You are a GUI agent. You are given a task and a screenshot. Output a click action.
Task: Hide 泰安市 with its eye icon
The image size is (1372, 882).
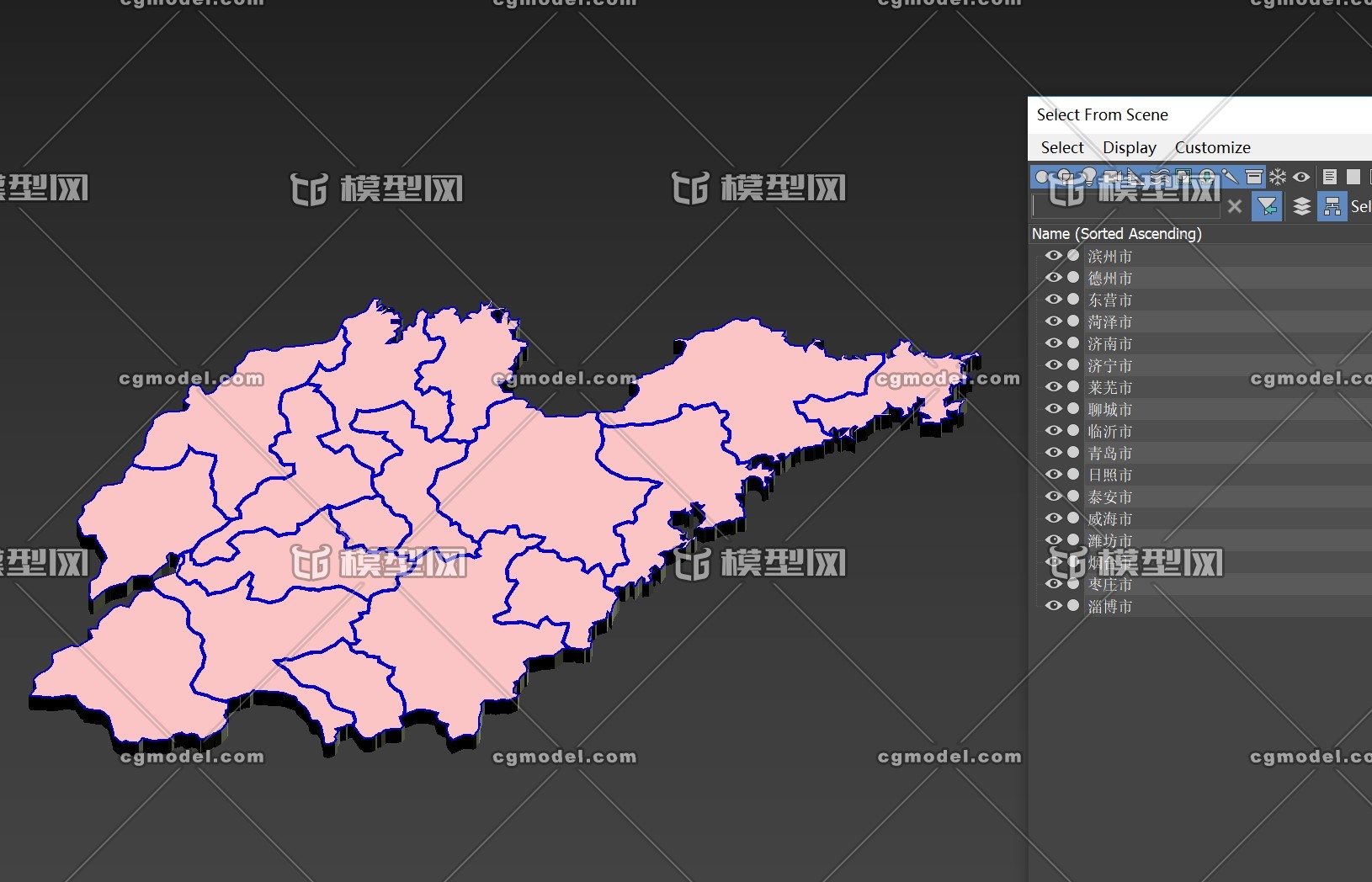pos(1053,496)
